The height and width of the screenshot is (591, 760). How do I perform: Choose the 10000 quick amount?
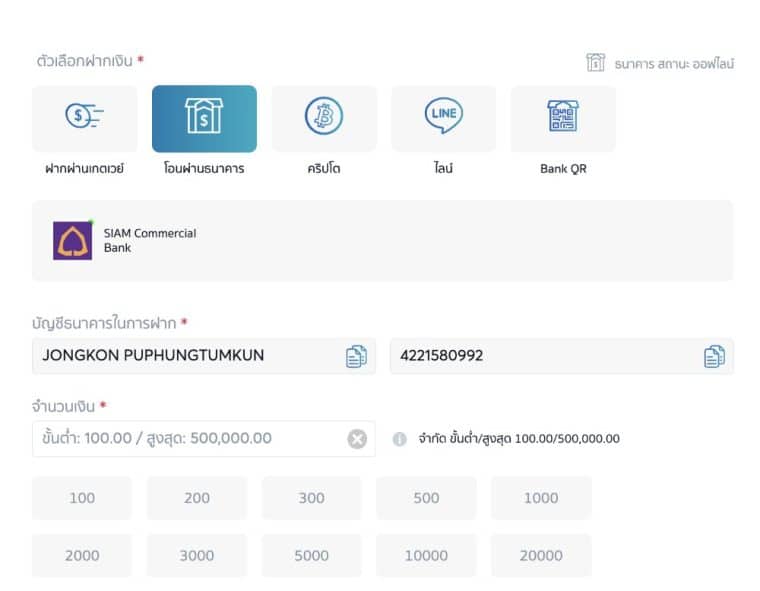[x=426, y=556]
